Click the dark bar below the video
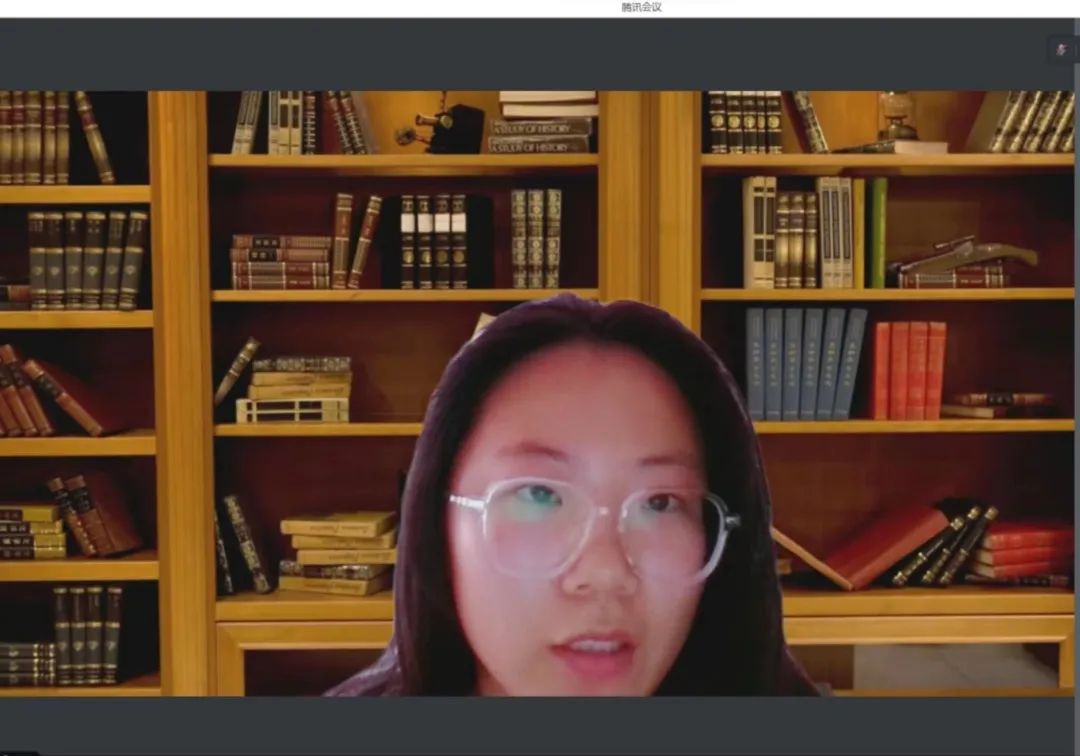The height and width of the screenshot is (756, 1080). (x=540, y=725)
